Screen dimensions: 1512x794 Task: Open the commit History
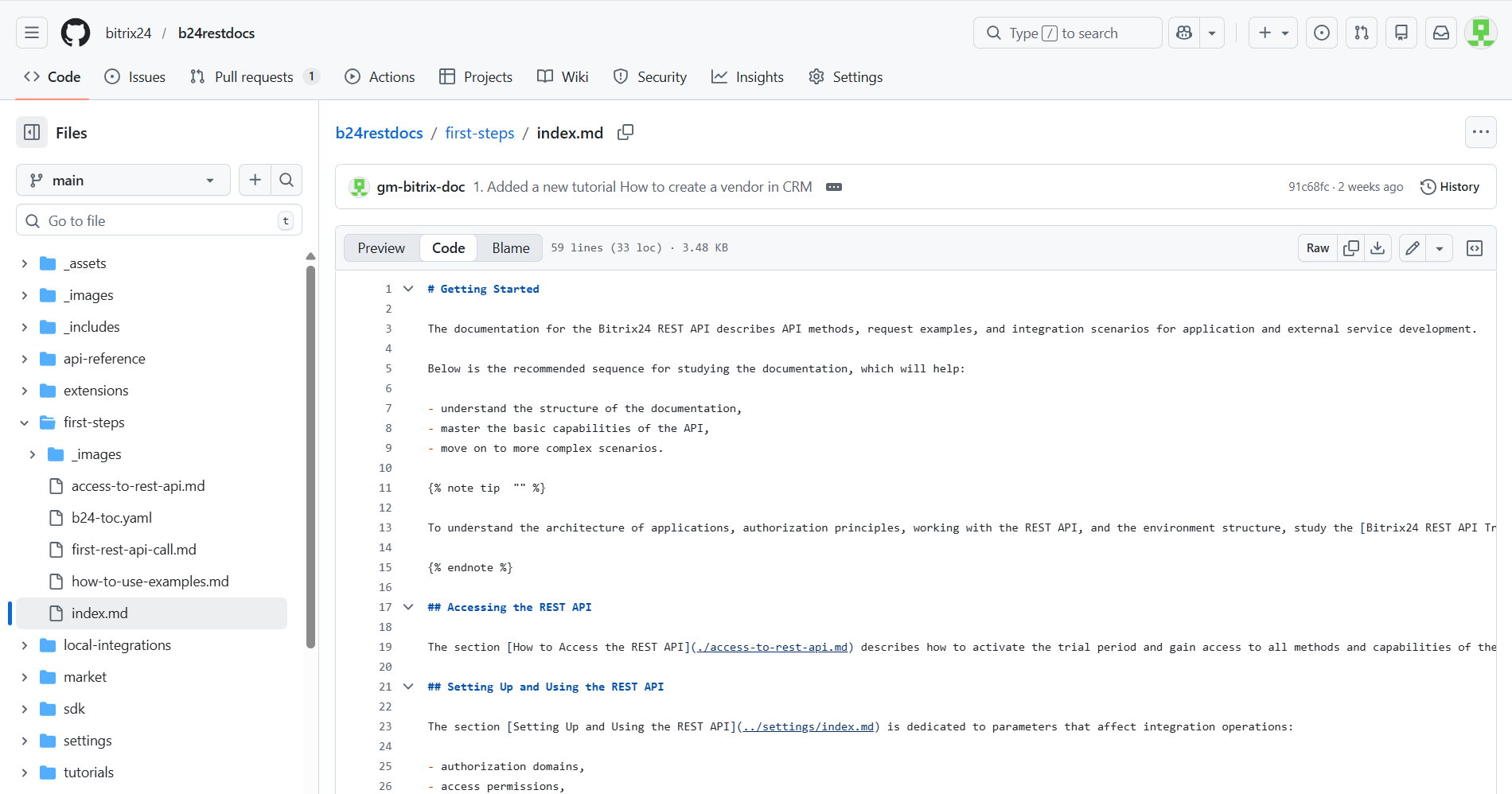[1450, 186]
